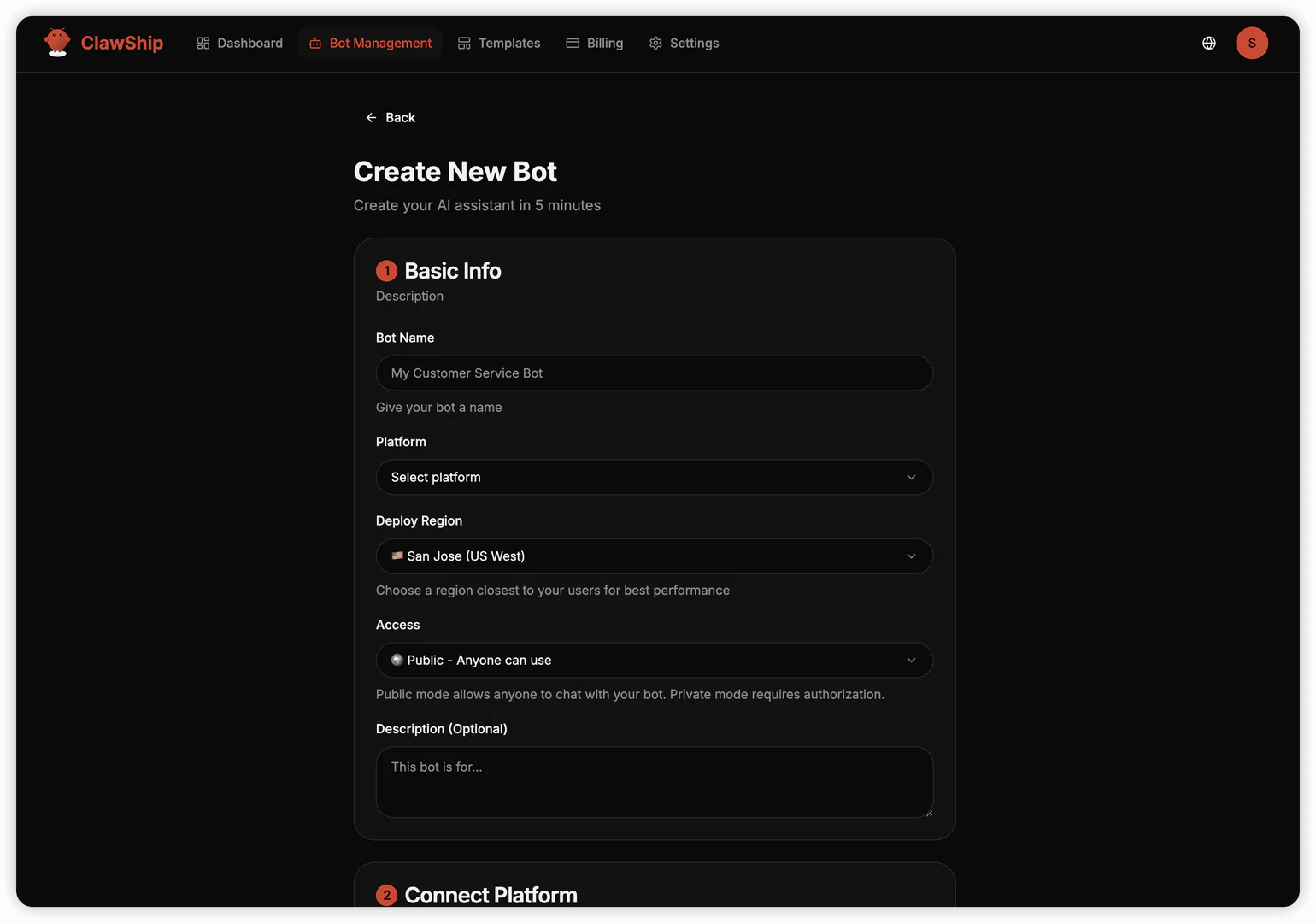Click the step 1 Basic Info badge
Image resolution: width=1316 pixels, height=923 pixels.
(x=386, y=270)
